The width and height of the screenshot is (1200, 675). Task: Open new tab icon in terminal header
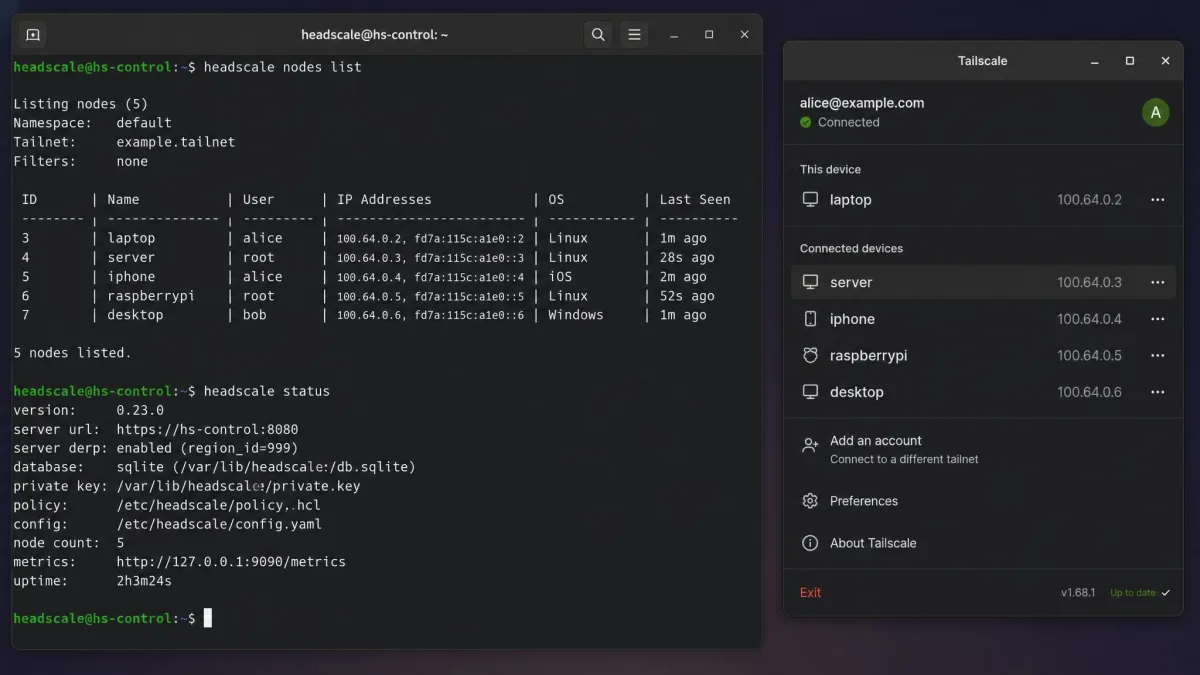pyautogui.click(x=32, y=35)
